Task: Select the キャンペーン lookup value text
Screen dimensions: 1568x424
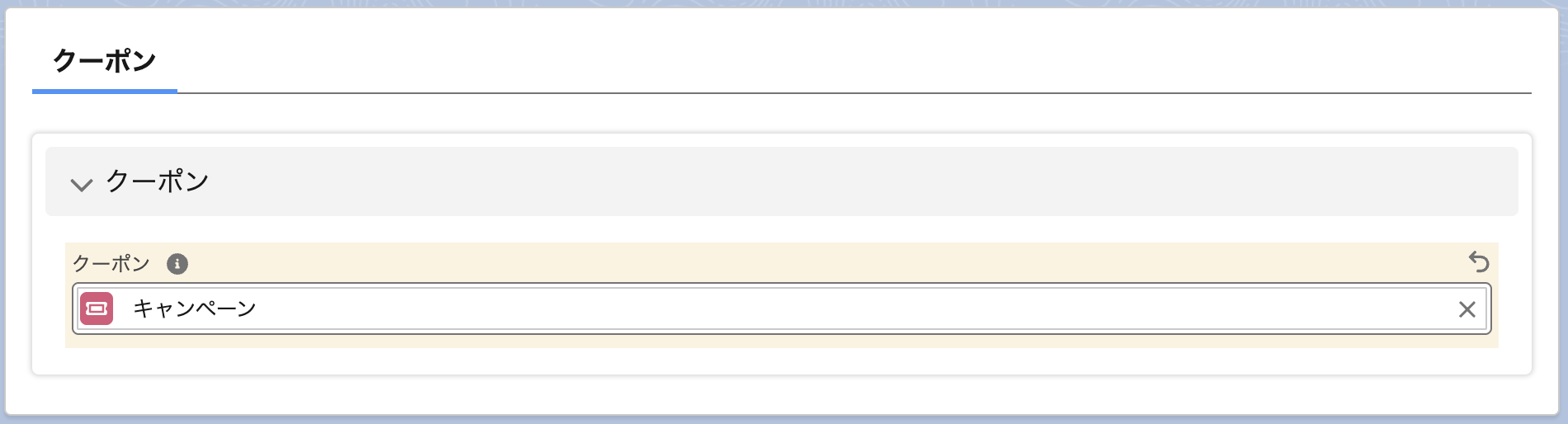Action: (x=195, y=309)
